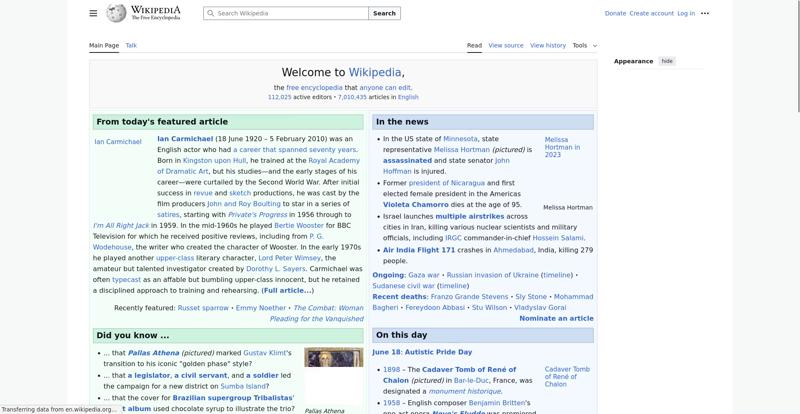Open the Sumba Island link
The width and height of the screenshot is (800, 414).
point(243,386)
